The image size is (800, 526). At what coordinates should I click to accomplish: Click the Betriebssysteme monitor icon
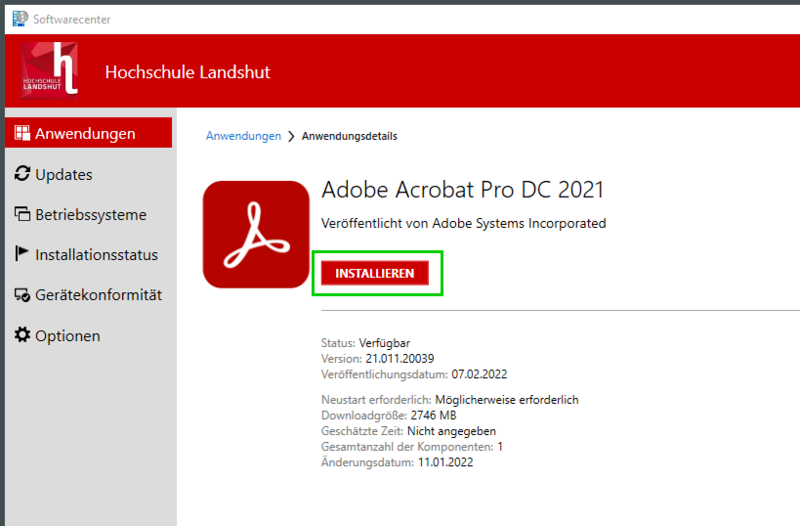tap(22, 215)
